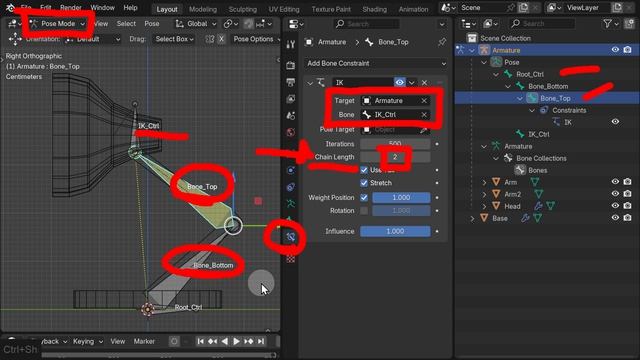Clear the IK Target Armature field
Image resolution: width=640 pixels, height=360 pixels.
pyautogui.click(x=424, y=101)
